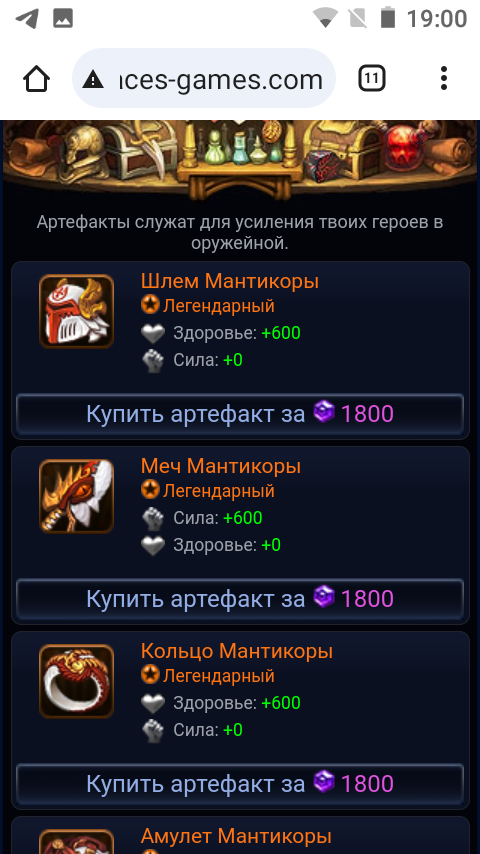Buy Меч Мантикоры for 1800 gems
This screenshot has height=854, width=480.
240,599
